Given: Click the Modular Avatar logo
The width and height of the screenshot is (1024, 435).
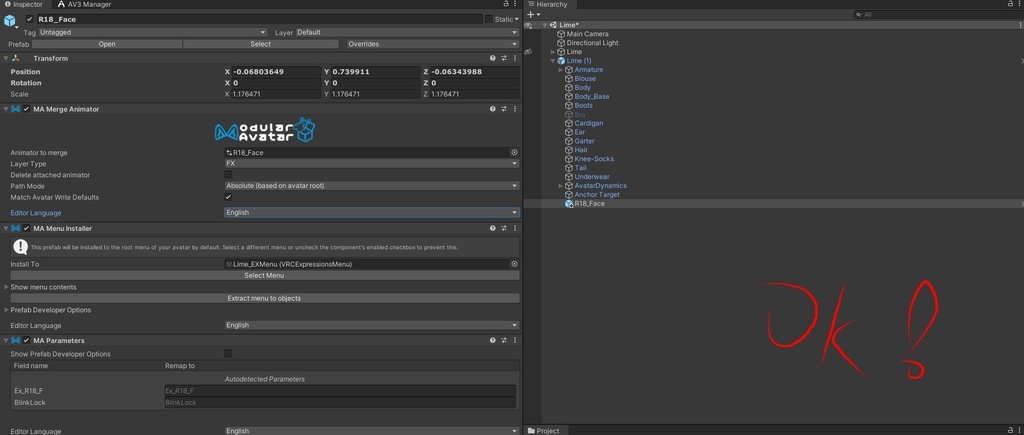Looking at the screenshot, I should (x=265, y=130).
